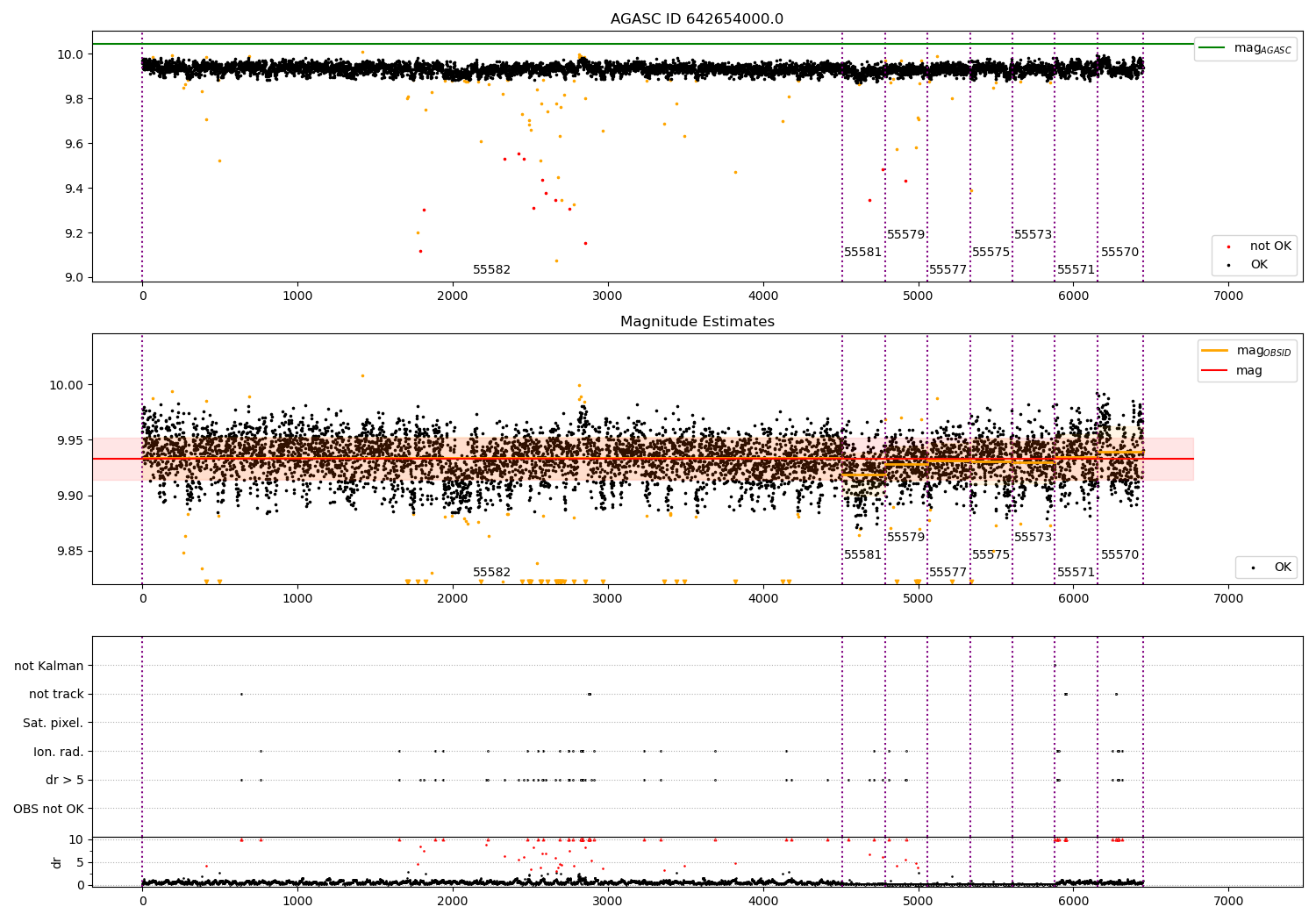Click the 9.95 y-axis tick label
The image size is (1316, 921).
pos(71,441)
